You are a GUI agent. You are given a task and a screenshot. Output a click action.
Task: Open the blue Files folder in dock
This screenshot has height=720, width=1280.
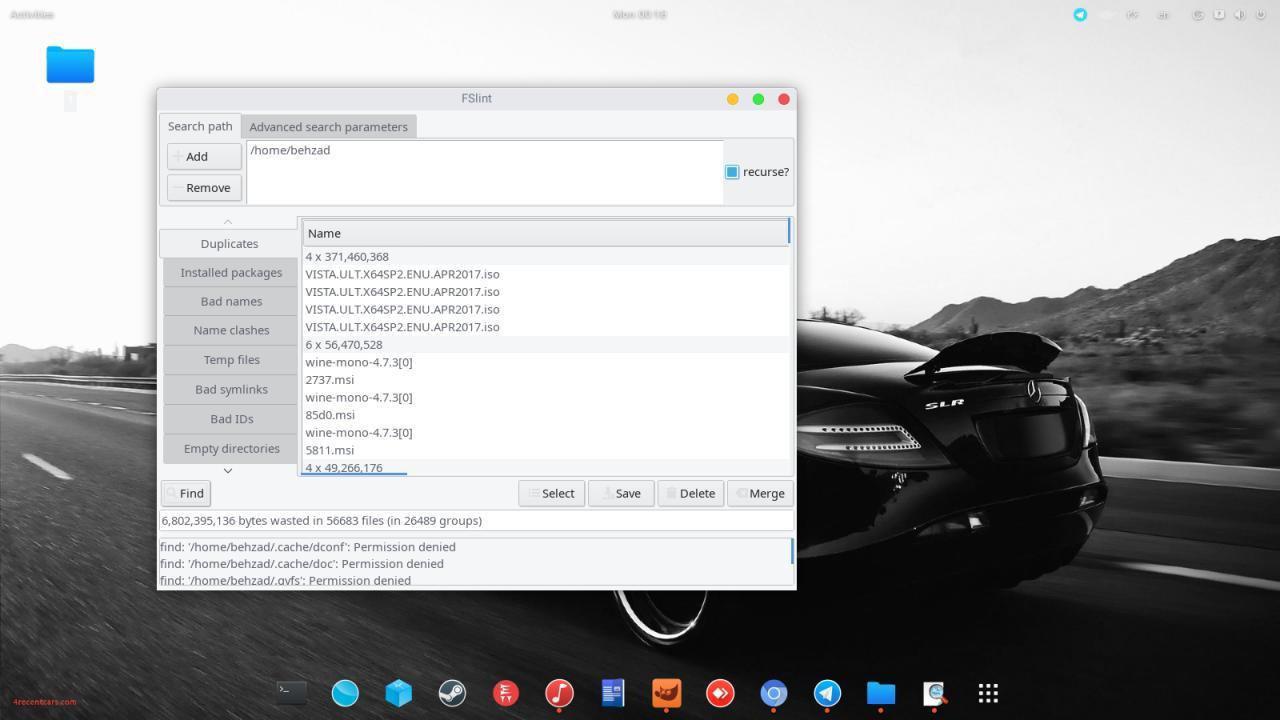[880, 693]
